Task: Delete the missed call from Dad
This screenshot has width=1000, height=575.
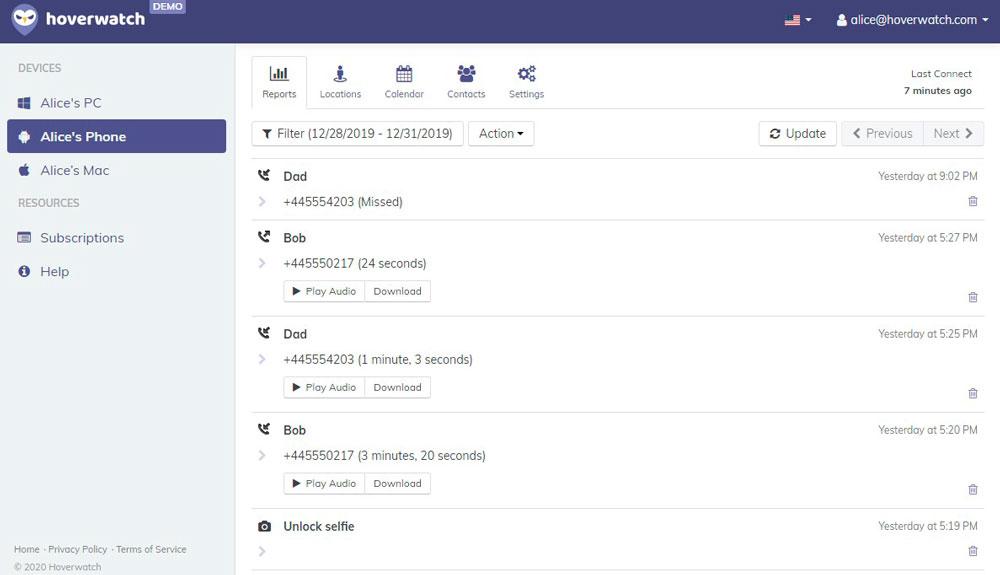Action: coord(973,201)
